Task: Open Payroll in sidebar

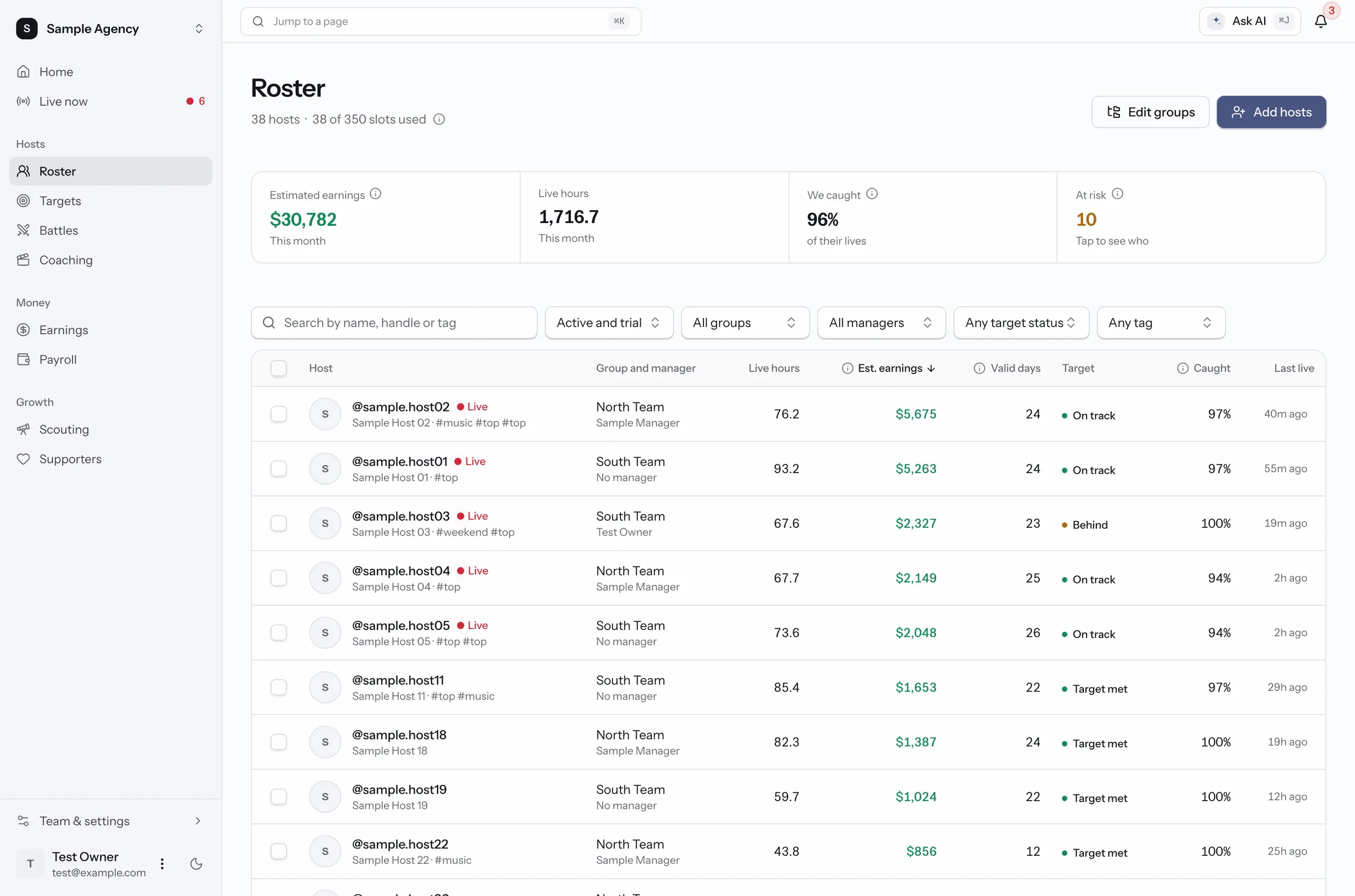Action: click(x=111, y=360)
